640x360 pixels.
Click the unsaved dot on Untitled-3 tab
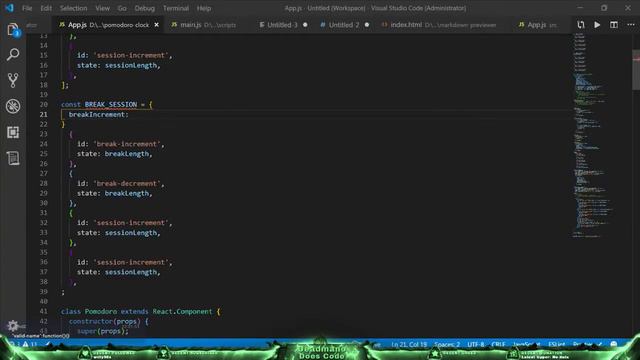pyautogui.click(x=305, y=25)
